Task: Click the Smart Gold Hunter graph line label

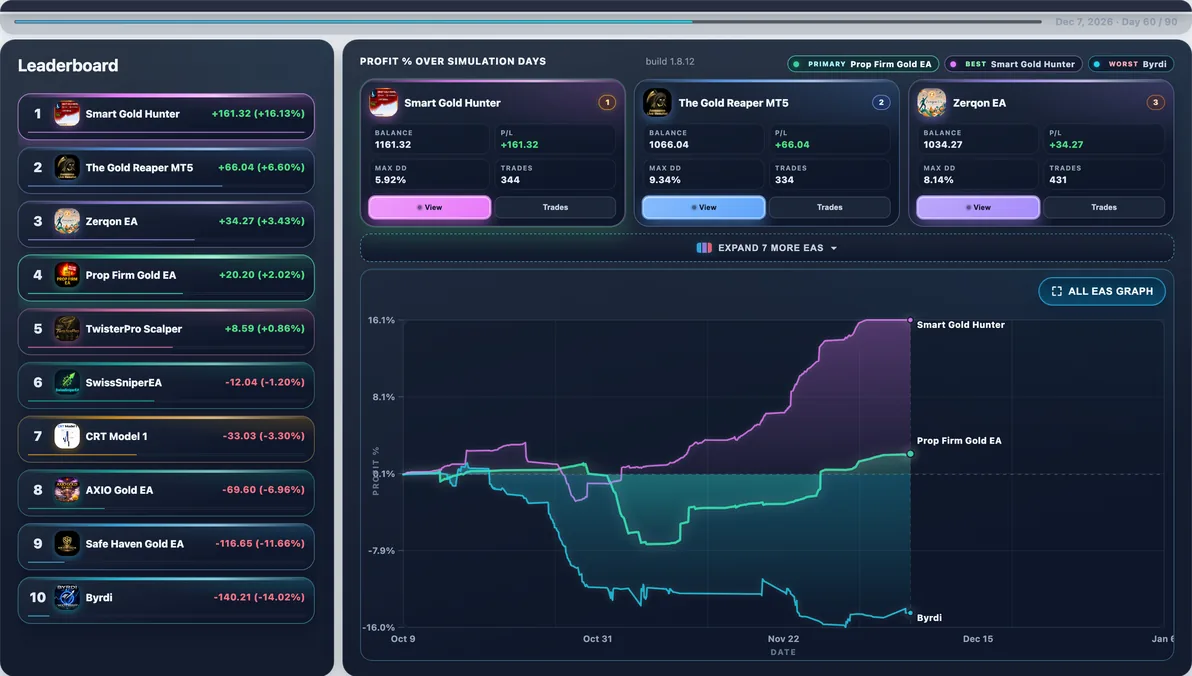Action: click(x=960, y=325)
